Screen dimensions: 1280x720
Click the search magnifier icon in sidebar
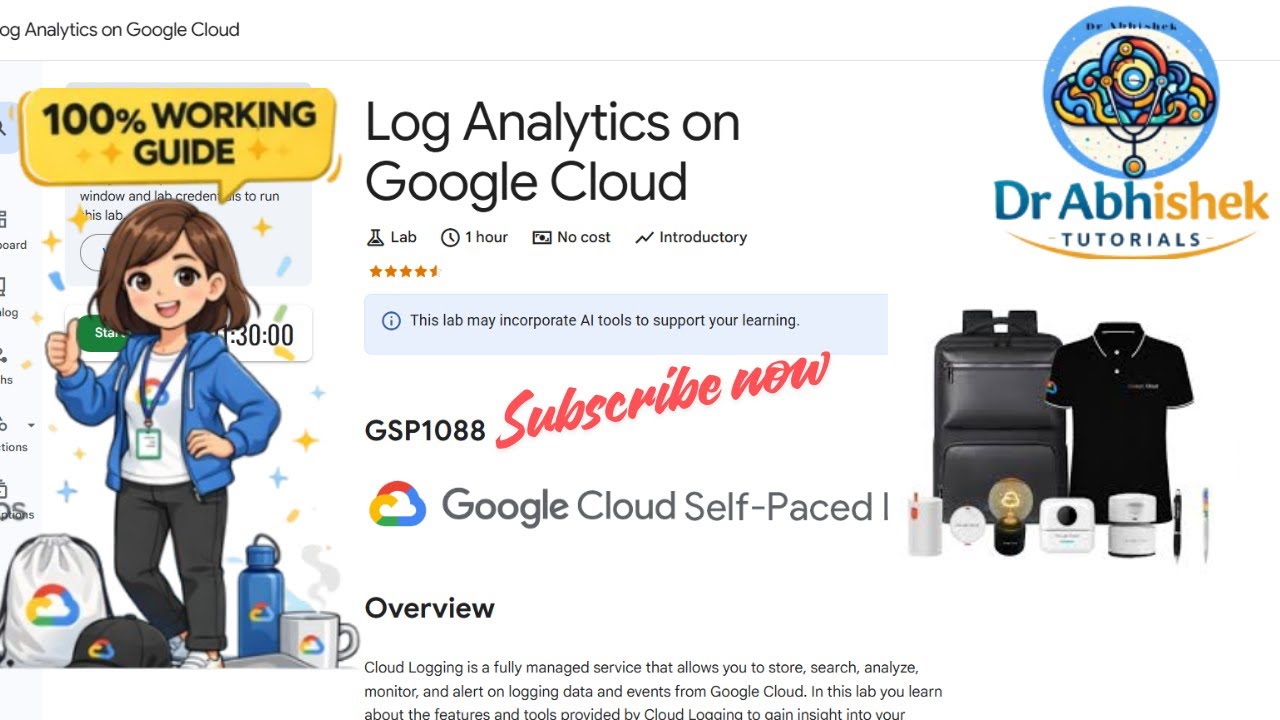(x=3, y=128)
